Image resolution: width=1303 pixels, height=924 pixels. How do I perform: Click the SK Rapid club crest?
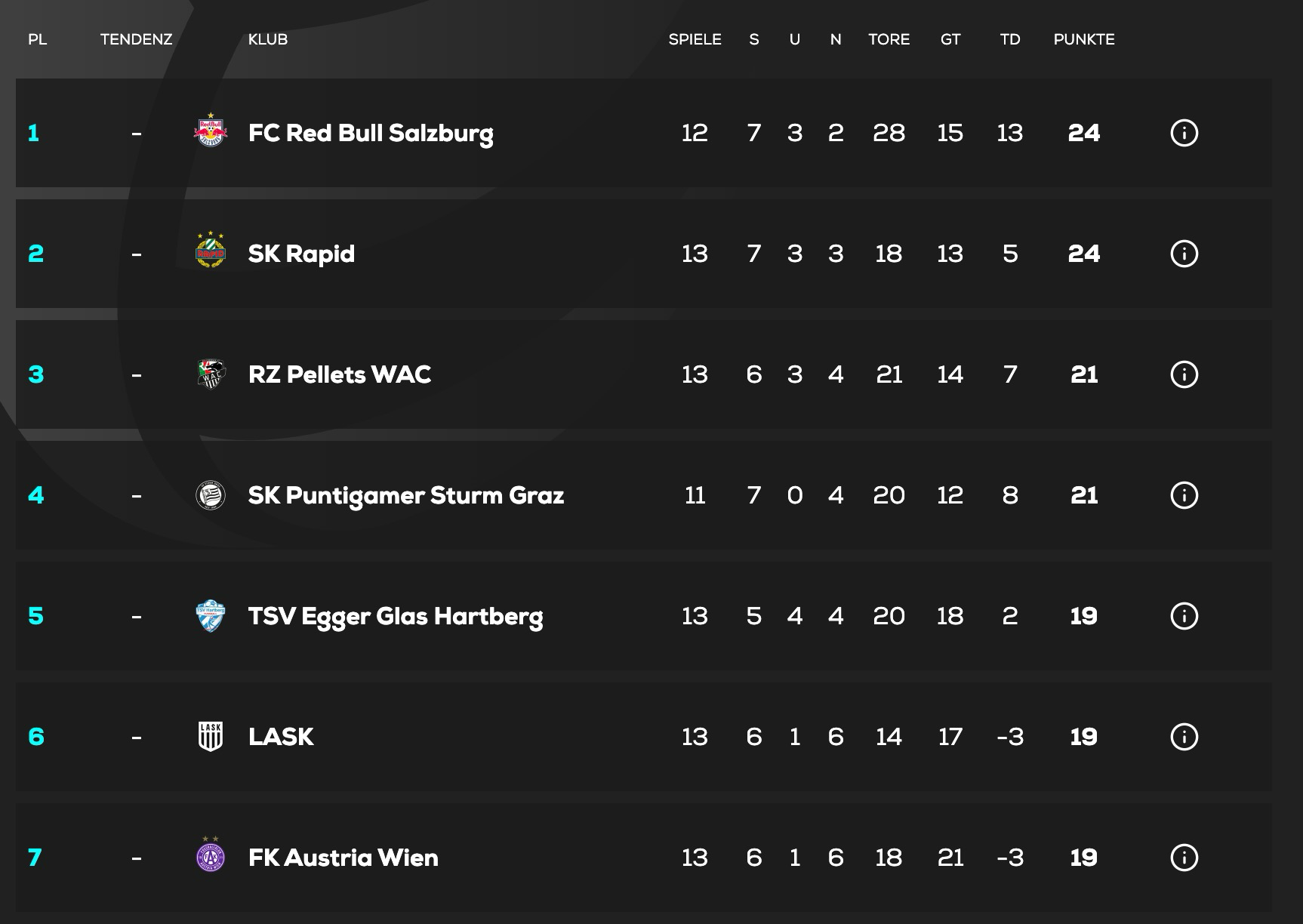(x=211, y=251)
